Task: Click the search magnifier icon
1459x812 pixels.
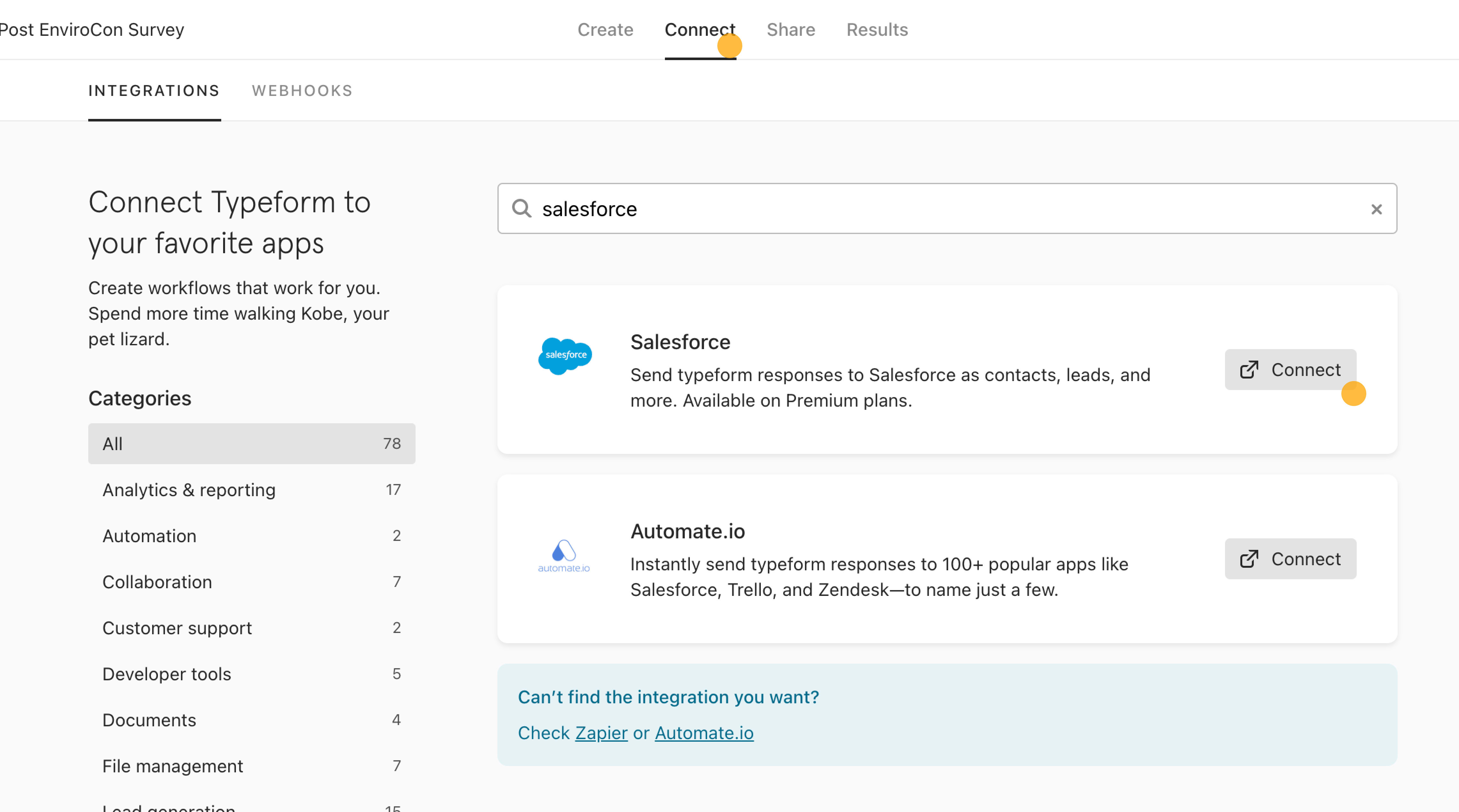Action: [x=521, y=209]
